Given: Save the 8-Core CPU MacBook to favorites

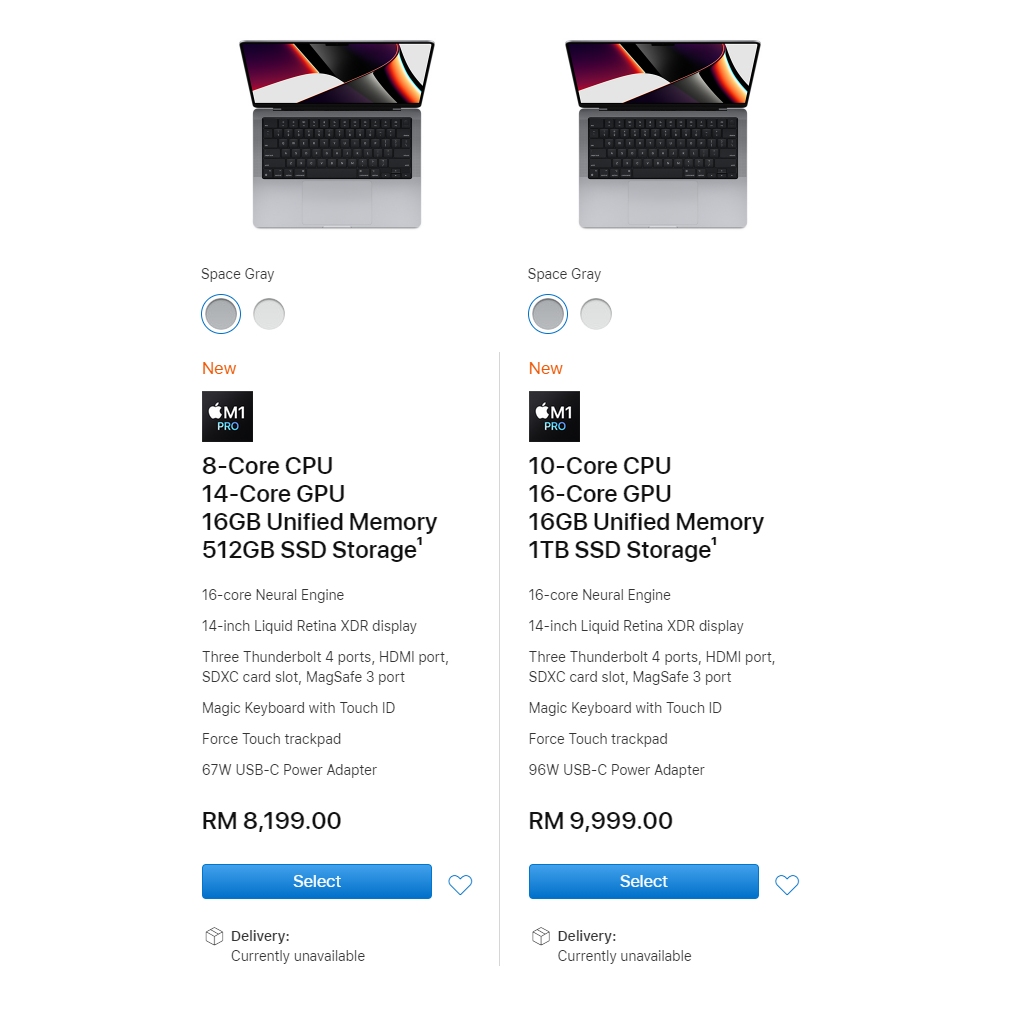Looking at the screenshot, I should click(460, 884).
